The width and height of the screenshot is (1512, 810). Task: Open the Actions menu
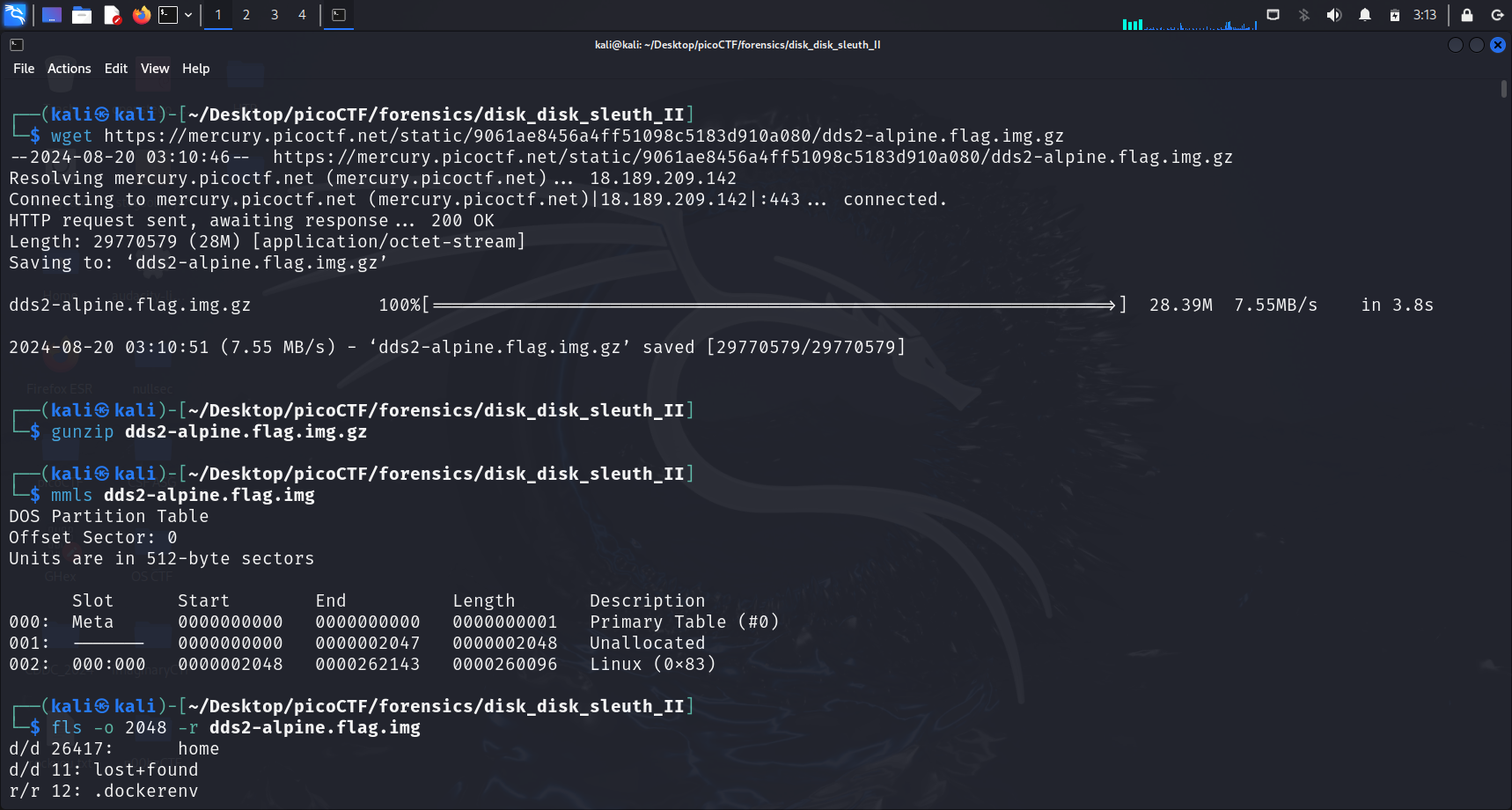click(69, 69)
